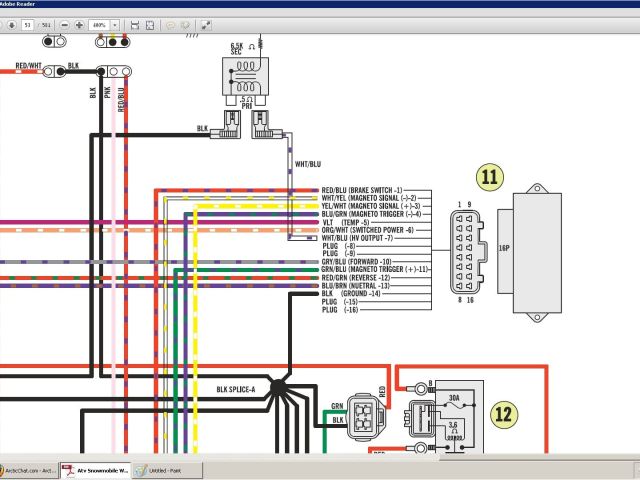Viewport: 640px width, 480px height.
Task: Switch to ArcticChat.com taskbar window
Action: (28, 470)
